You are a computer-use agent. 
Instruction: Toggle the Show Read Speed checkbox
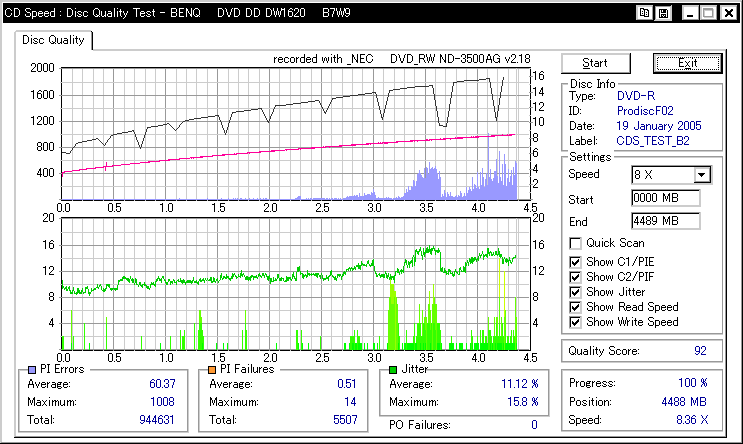click(575, 307)
